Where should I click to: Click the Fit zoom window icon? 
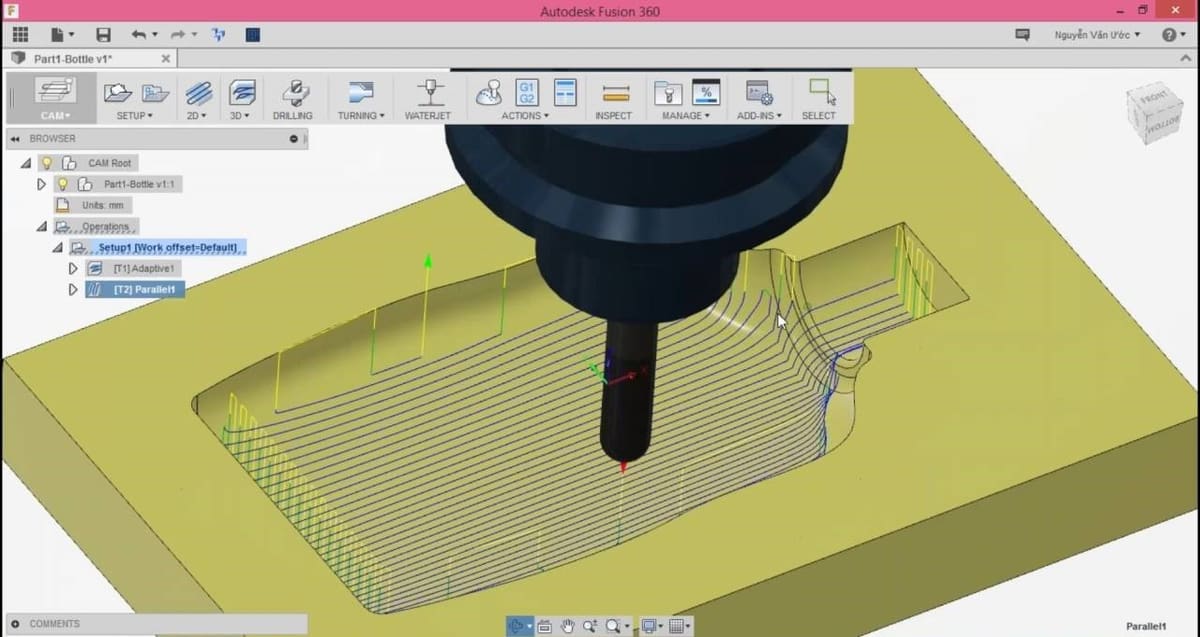(612, 626)
